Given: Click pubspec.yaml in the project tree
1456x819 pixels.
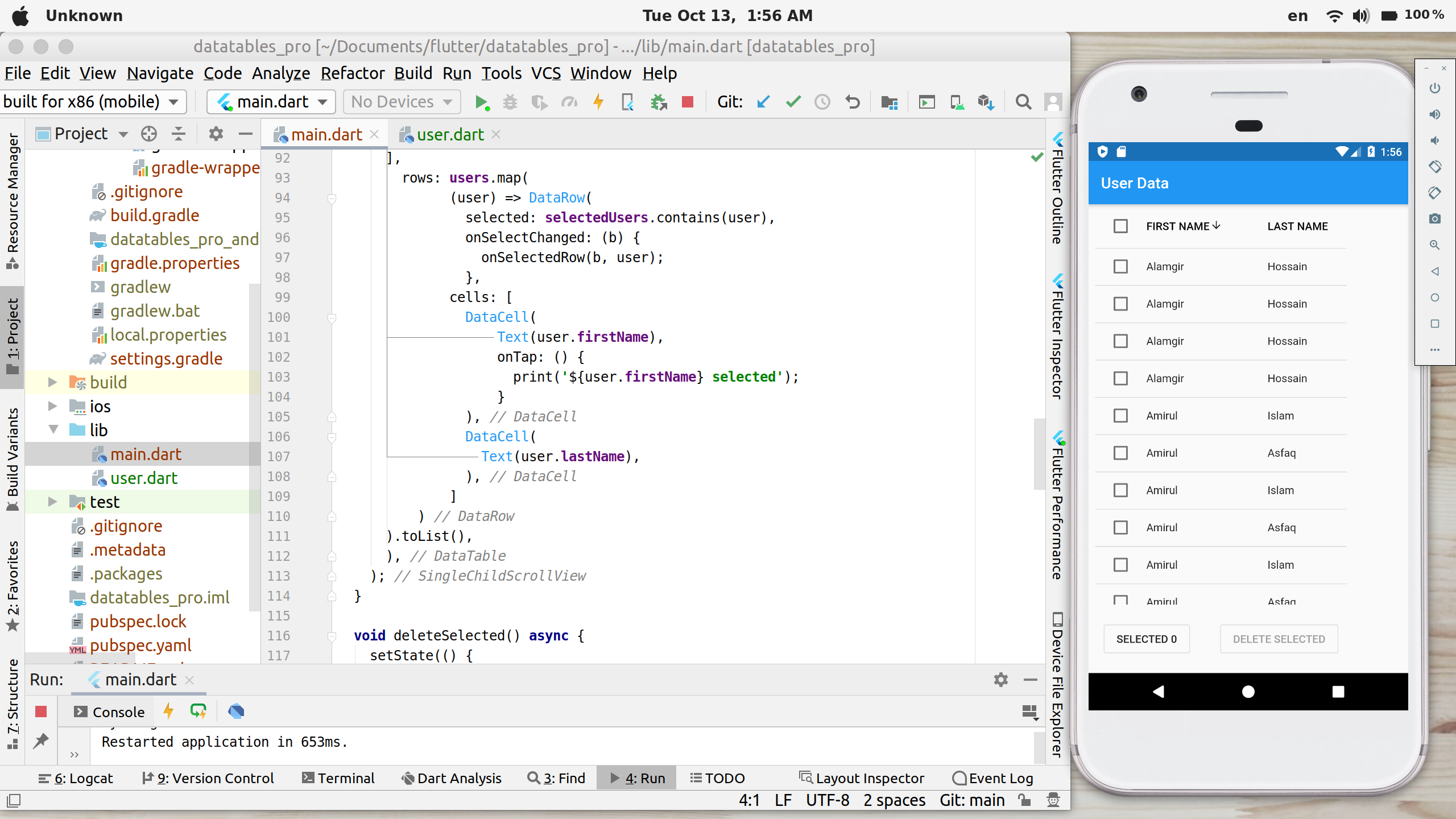Looking at the screenshot, I should click(x=140, y=646).
